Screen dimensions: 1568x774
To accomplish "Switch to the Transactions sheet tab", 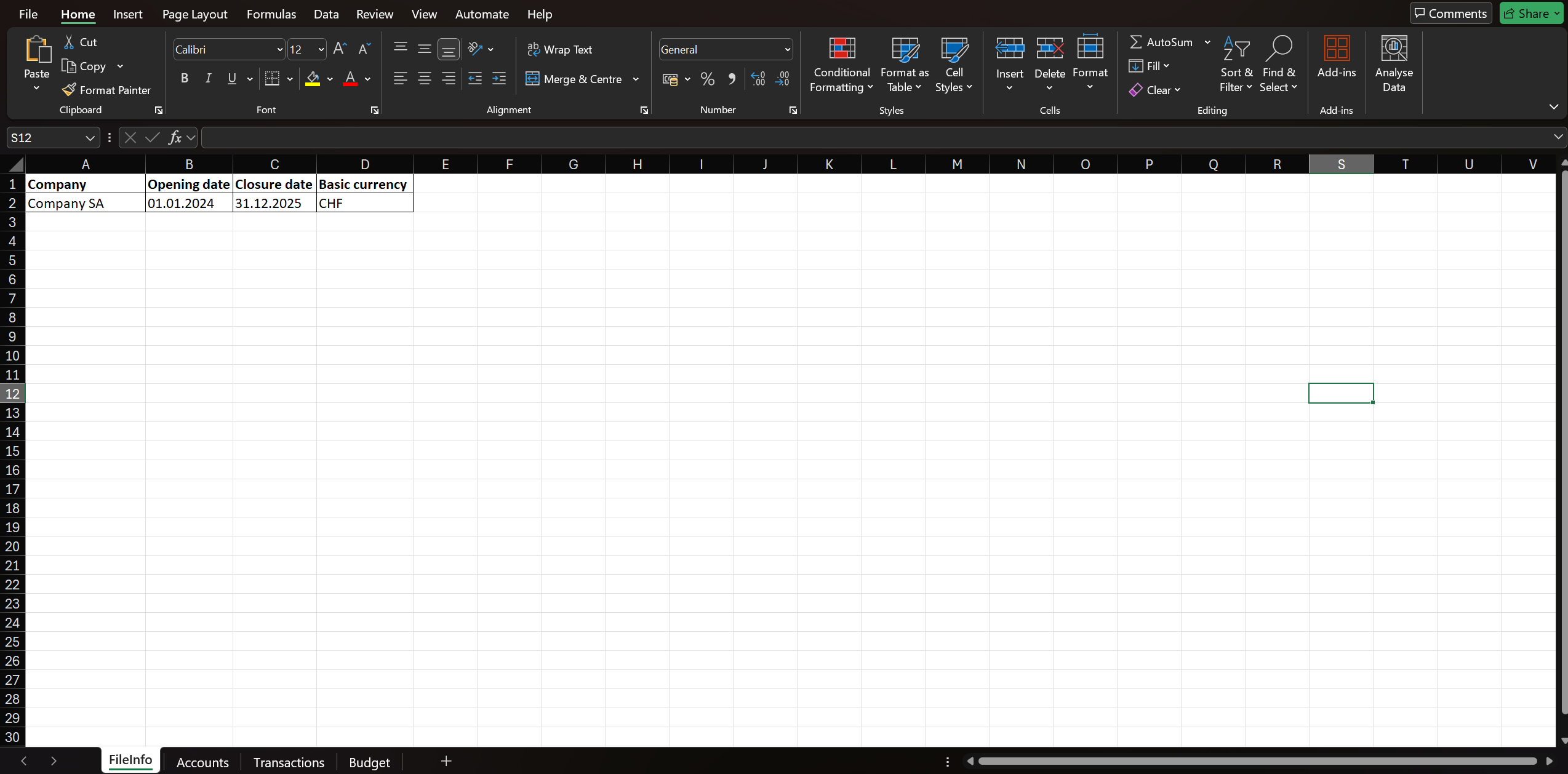I will point(289,762).
